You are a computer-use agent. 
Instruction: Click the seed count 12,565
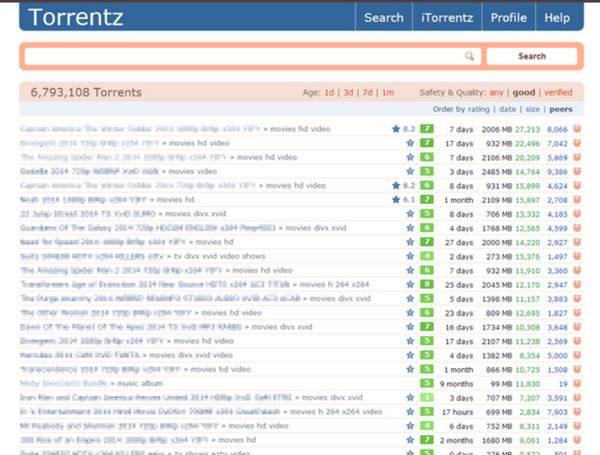click(527, 228)
